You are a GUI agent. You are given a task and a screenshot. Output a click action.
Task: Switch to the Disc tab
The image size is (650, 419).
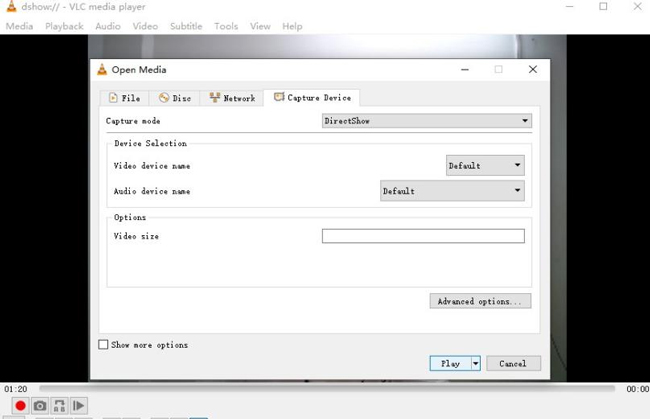click(175, 98)
